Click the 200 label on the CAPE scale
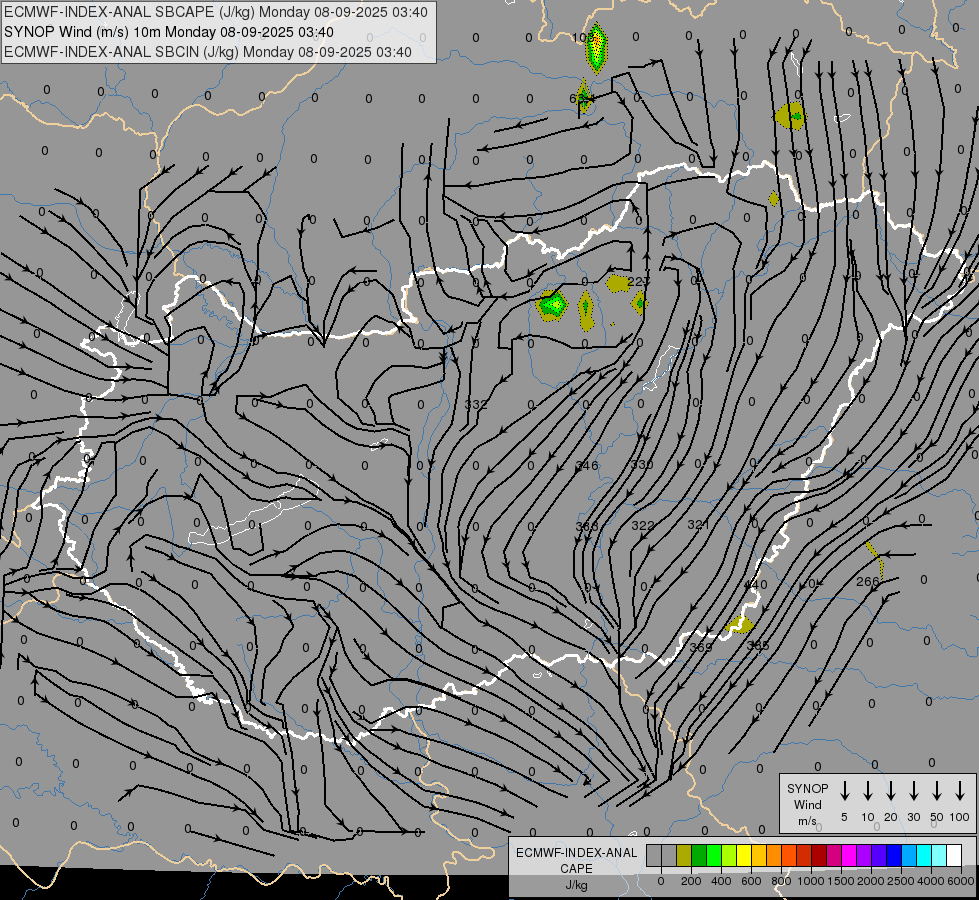Viewport: 979px width, 900px height. 691,881
